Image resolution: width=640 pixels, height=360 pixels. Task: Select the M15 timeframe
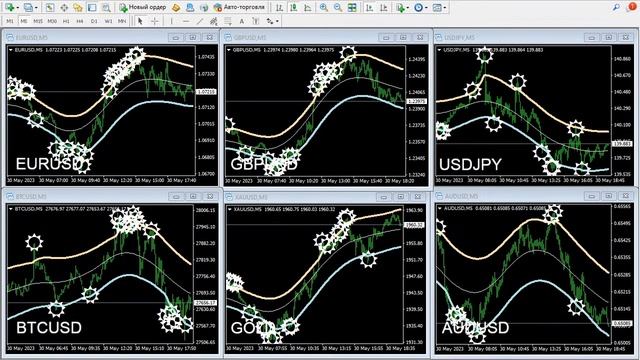pos(38,21)
